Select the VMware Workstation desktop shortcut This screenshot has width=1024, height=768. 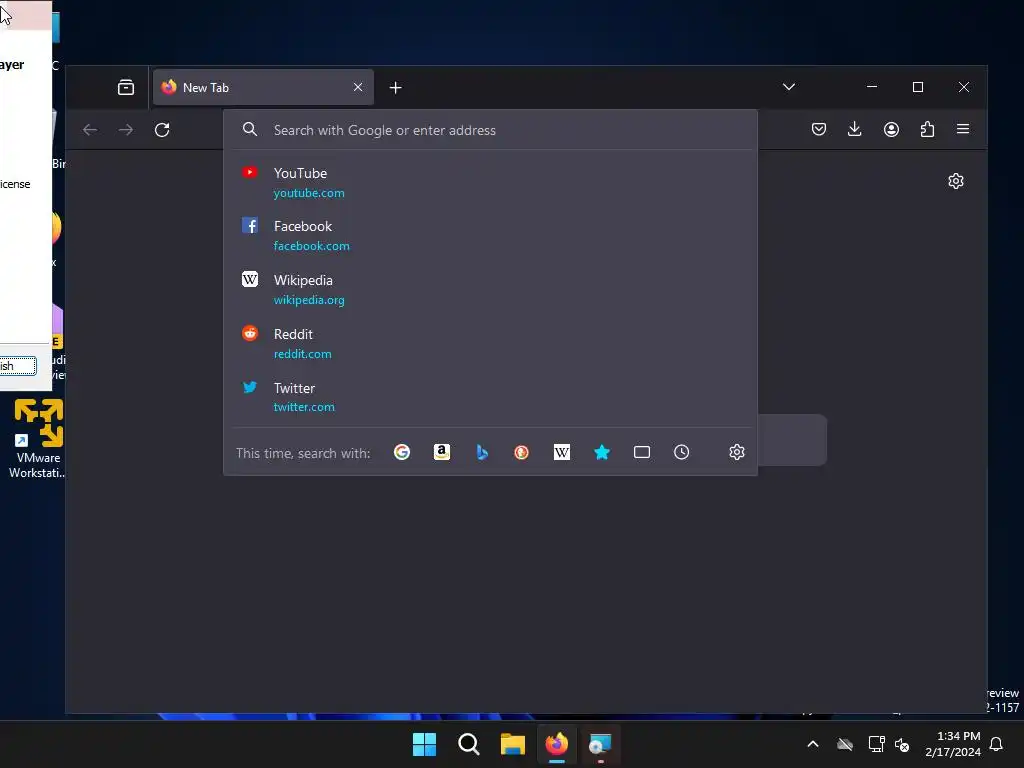(x=38, y=438)
